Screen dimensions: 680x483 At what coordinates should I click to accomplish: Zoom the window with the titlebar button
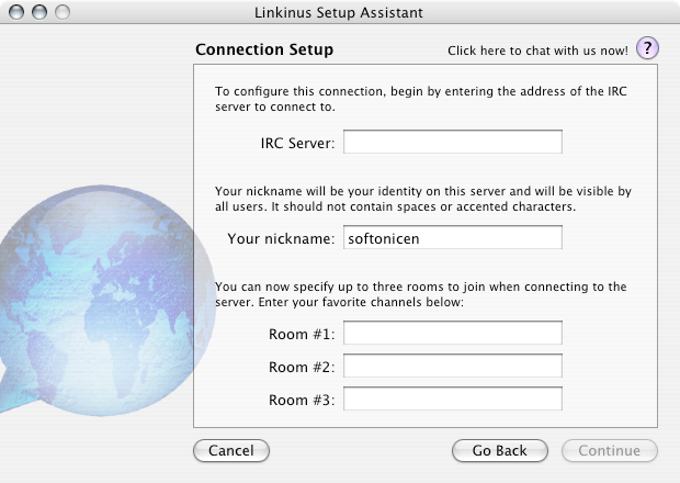tap(62, 13)
